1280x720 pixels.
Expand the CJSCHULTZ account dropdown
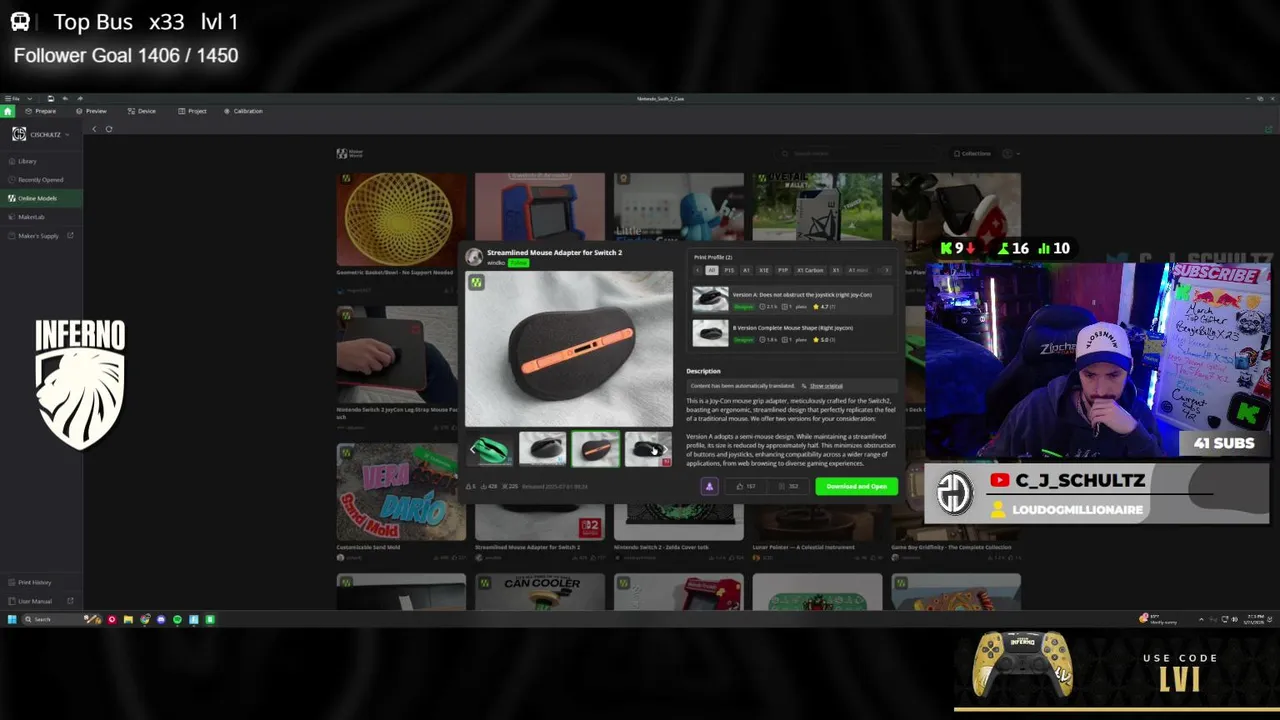[67, 134]
